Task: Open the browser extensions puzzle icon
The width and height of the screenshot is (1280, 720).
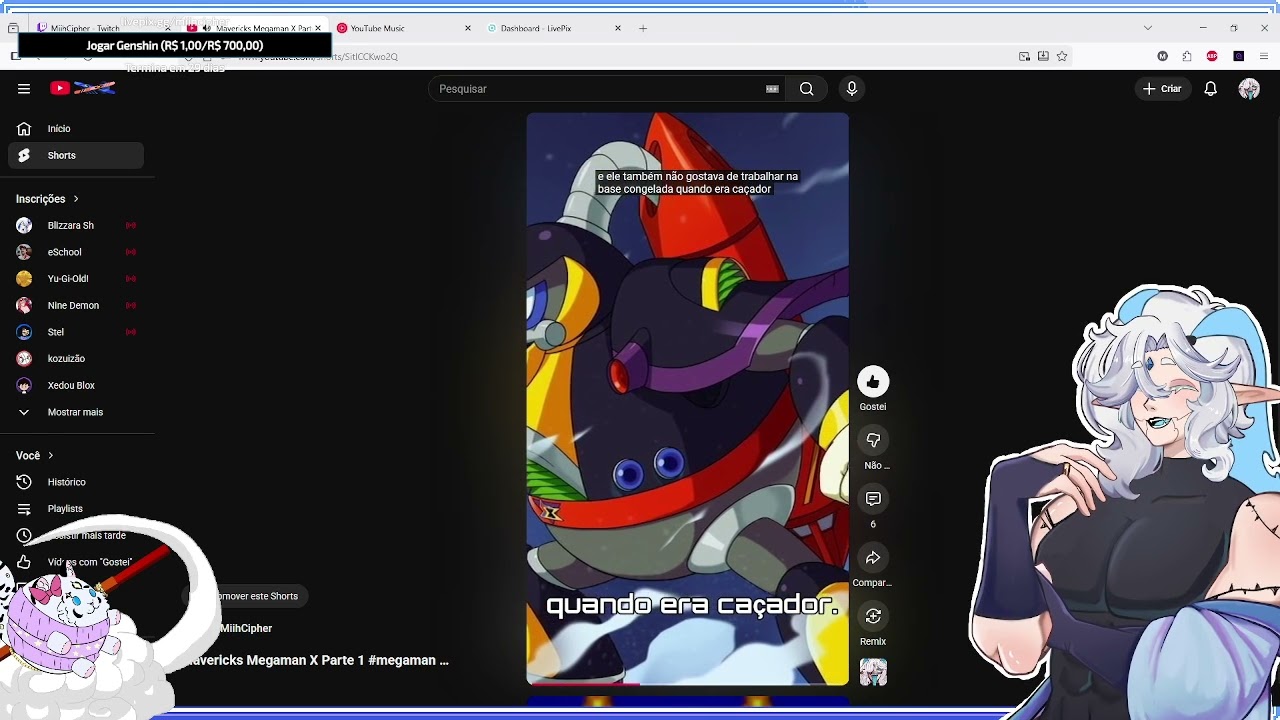Action: pos(1187,56)
